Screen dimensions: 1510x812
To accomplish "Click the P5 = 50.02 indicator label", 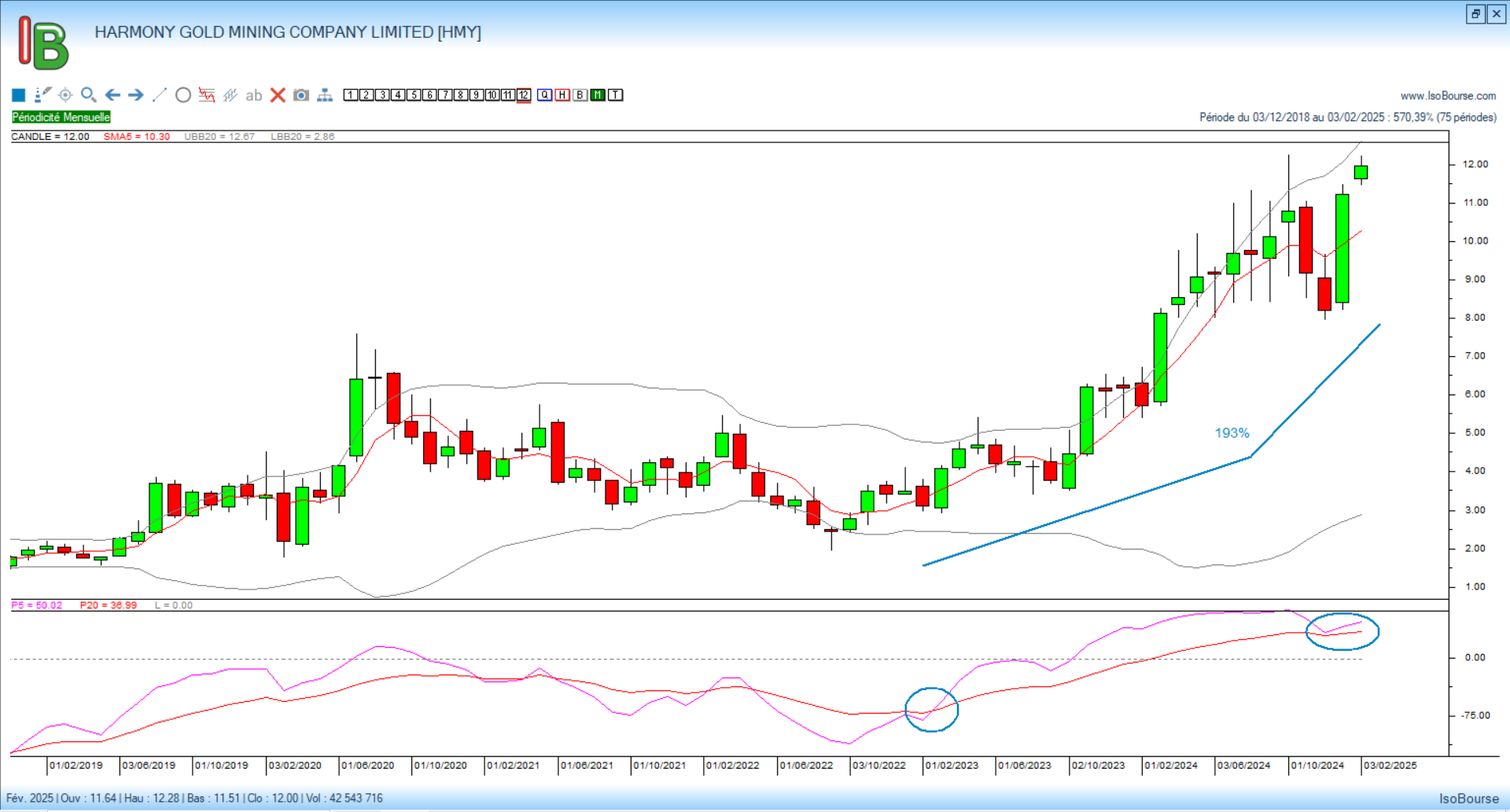I will coord(37,605).
